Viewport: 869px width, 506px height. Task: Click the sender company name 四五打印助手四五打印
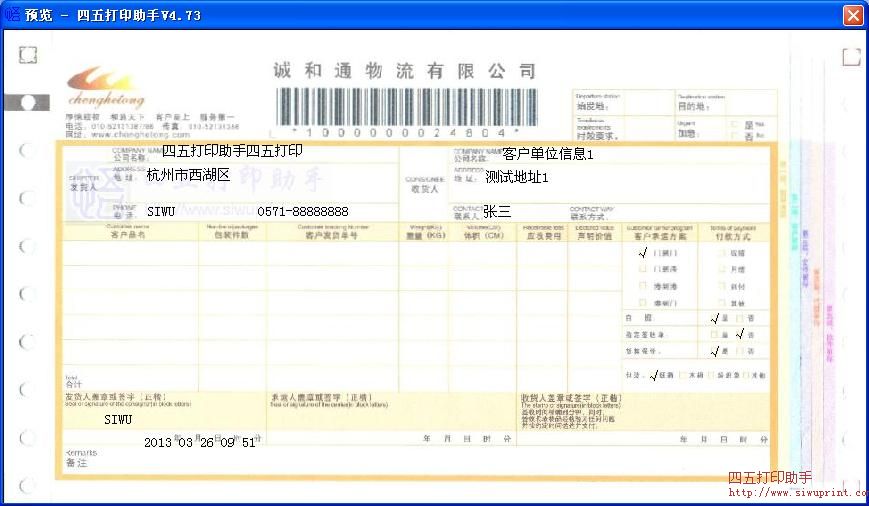pos(232,151)
